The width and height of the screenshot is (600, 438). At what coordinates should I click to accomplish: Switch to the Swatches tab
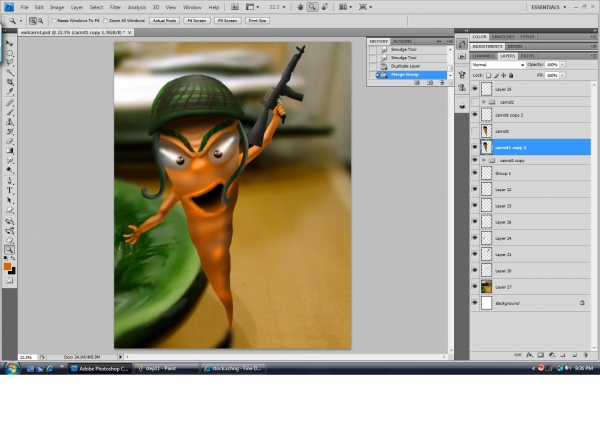click(503, 37)
